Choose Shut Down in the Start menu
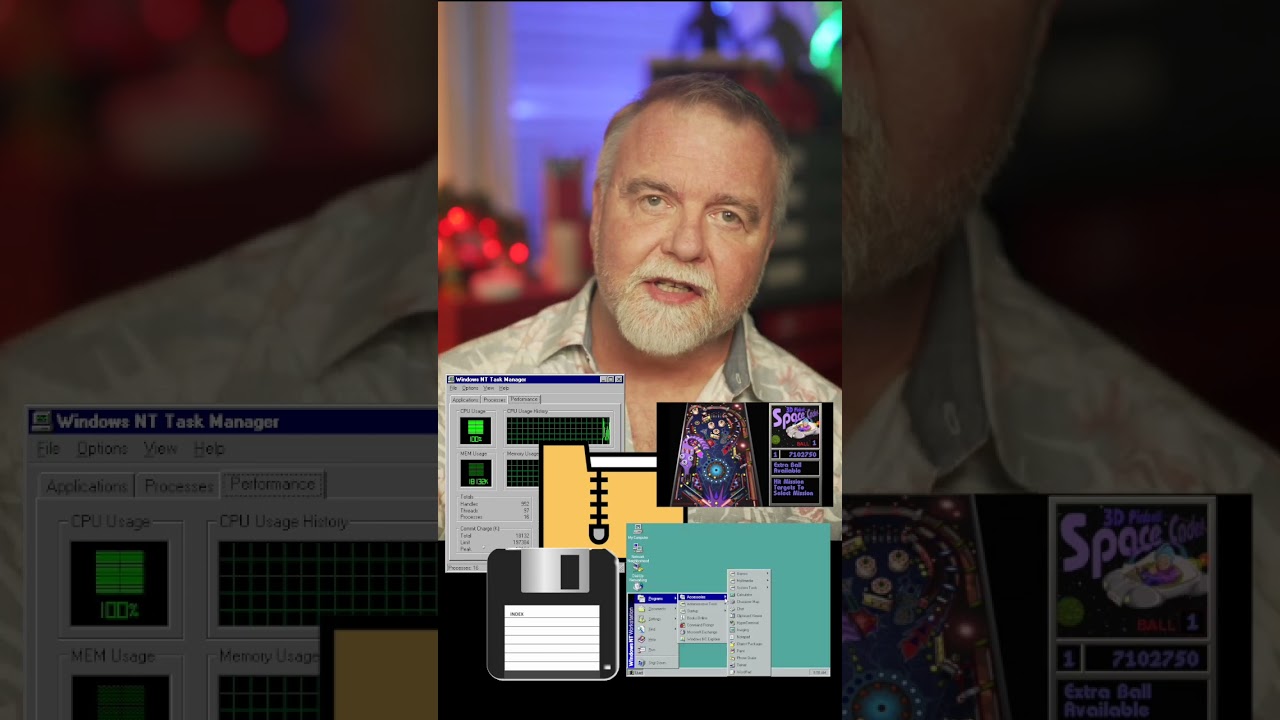The image size is (1280, 720). coord(656,663)
